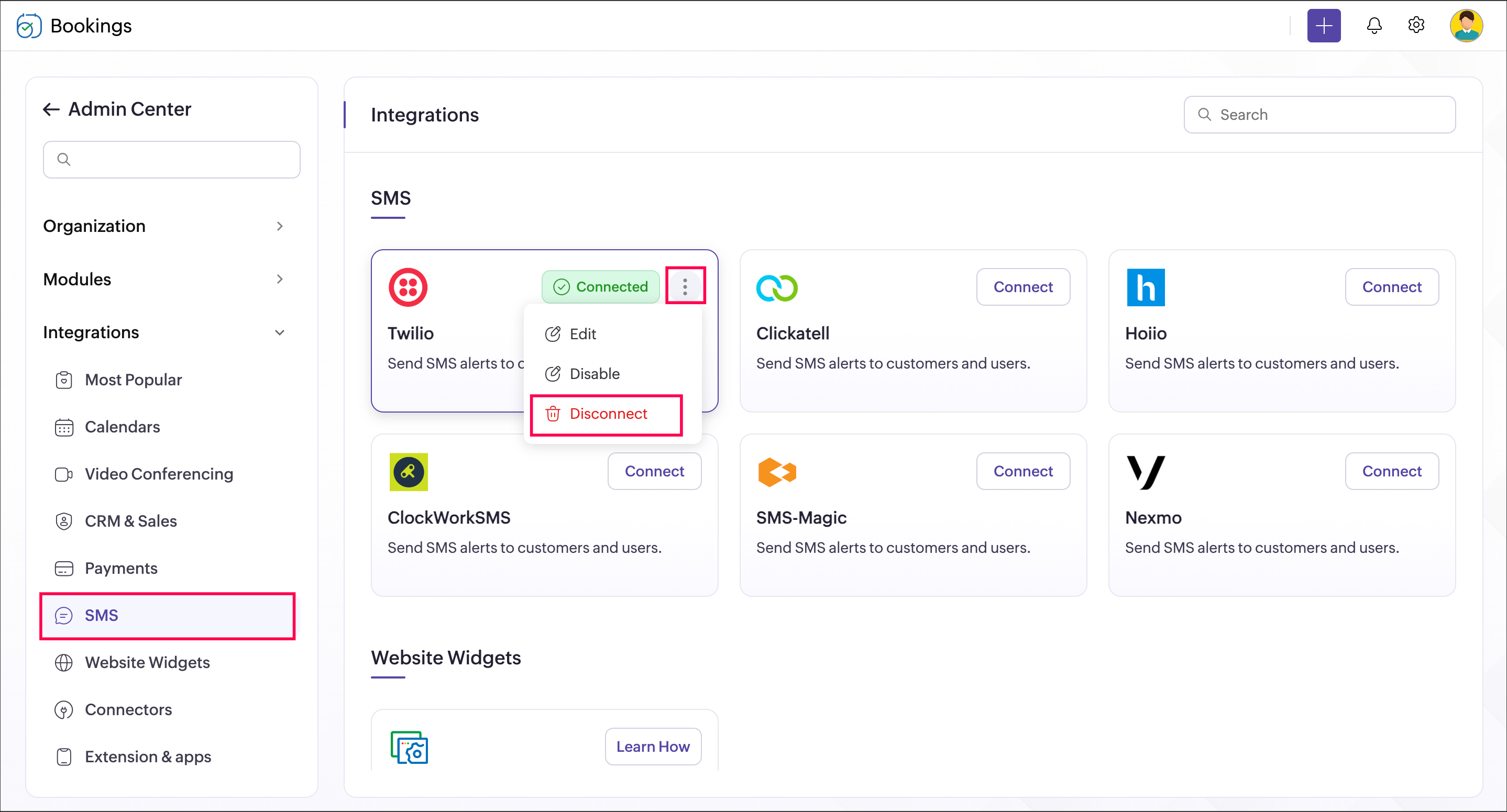Click the Connected status badge on Twilio

coord(600,287)
